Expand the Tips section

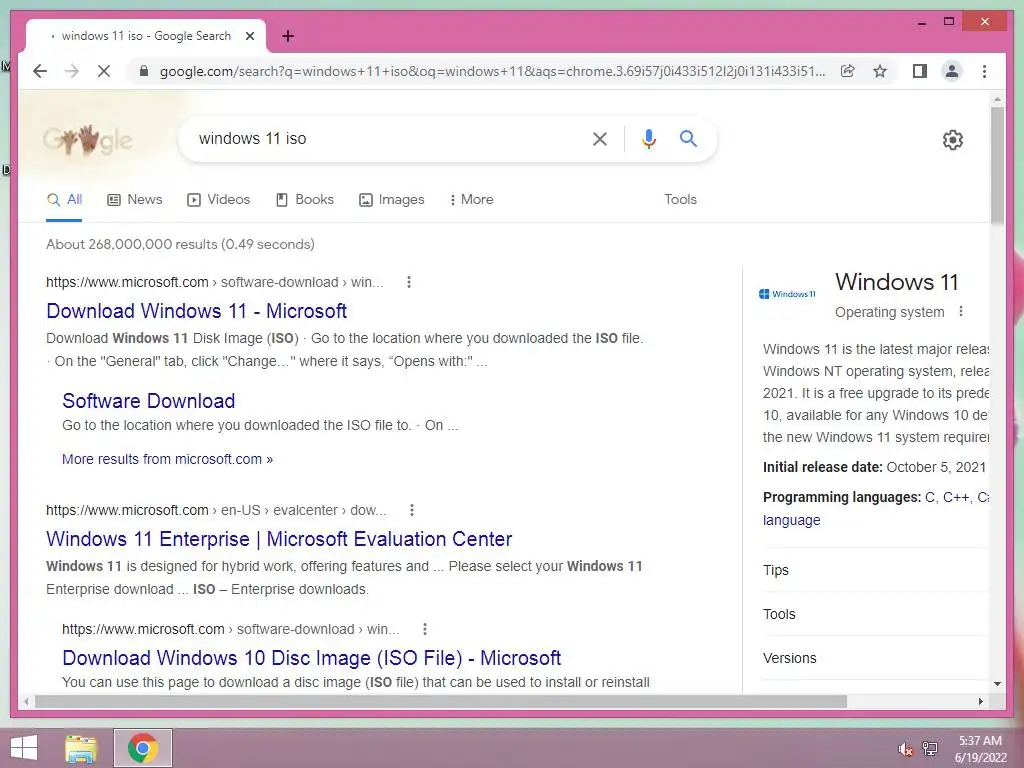click(x=875, y=570)
